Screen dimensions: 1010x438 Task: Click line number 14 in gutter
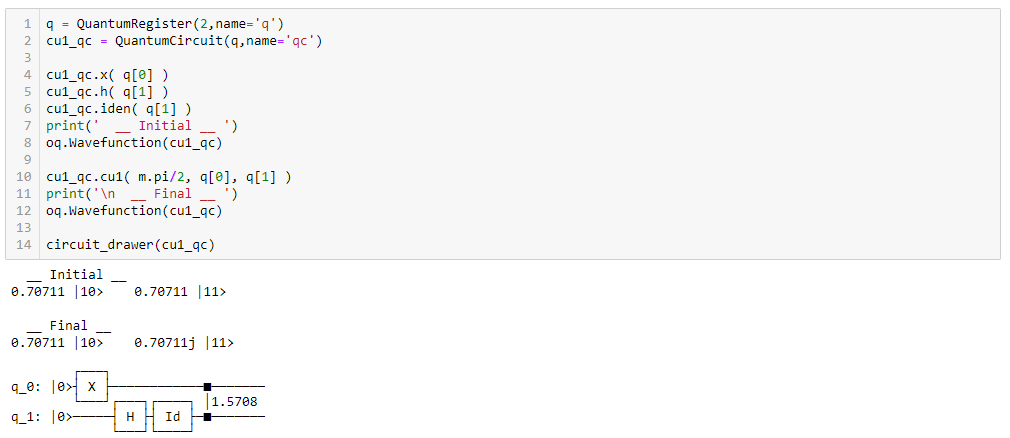pyautogui.click(x=24, y=245)
